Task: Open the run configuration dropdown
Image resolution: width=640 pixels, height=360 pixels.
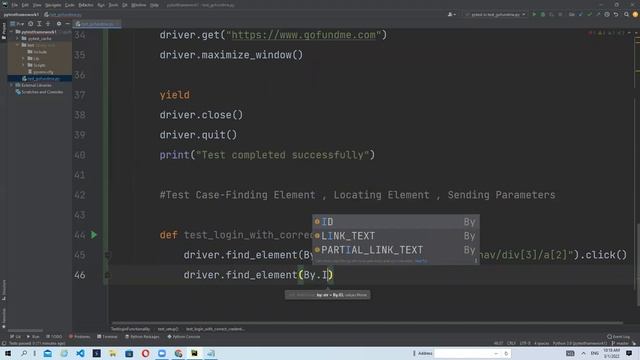Action: point(495,14)
